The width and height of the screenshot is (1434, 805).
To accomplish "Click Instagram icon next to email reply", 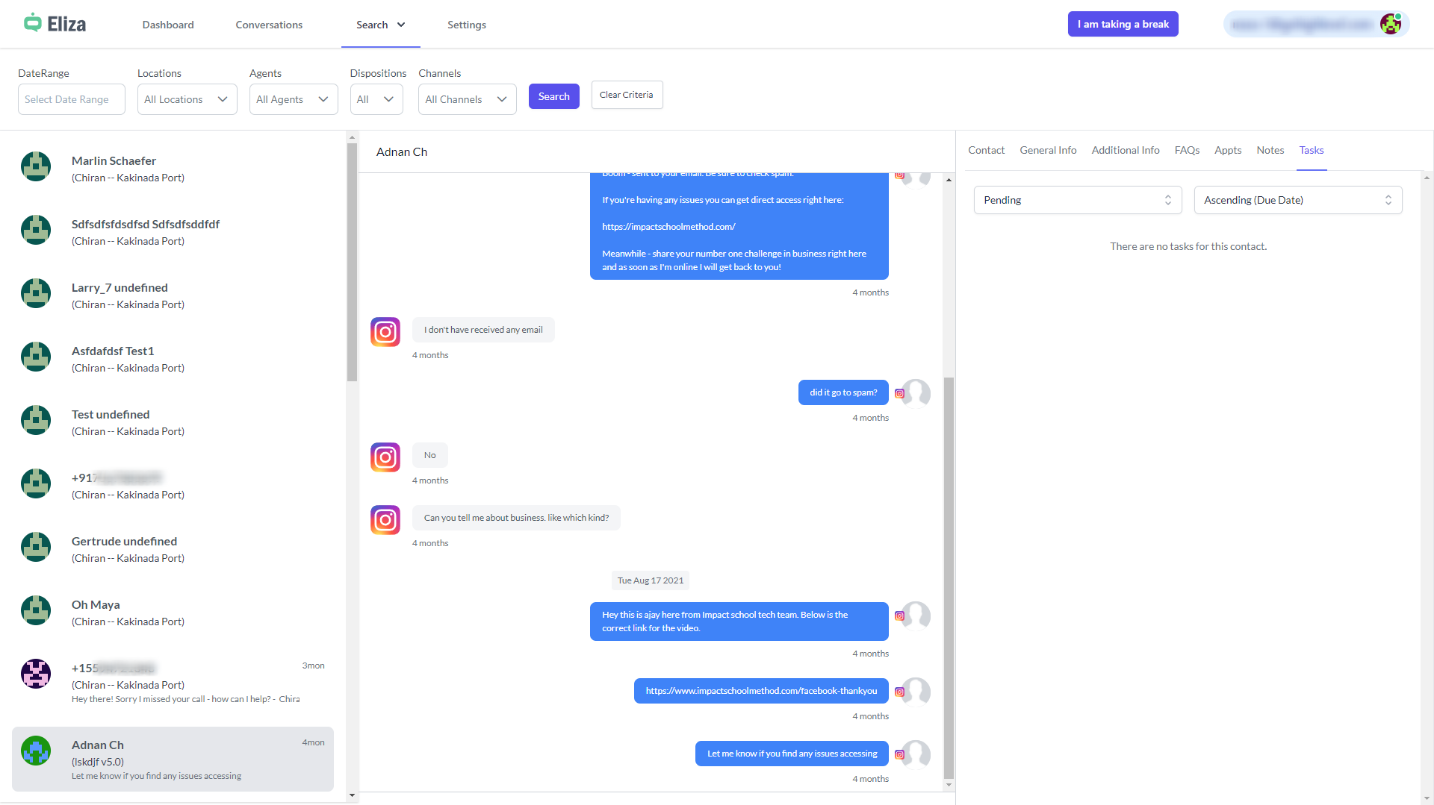I will [386, 332].
